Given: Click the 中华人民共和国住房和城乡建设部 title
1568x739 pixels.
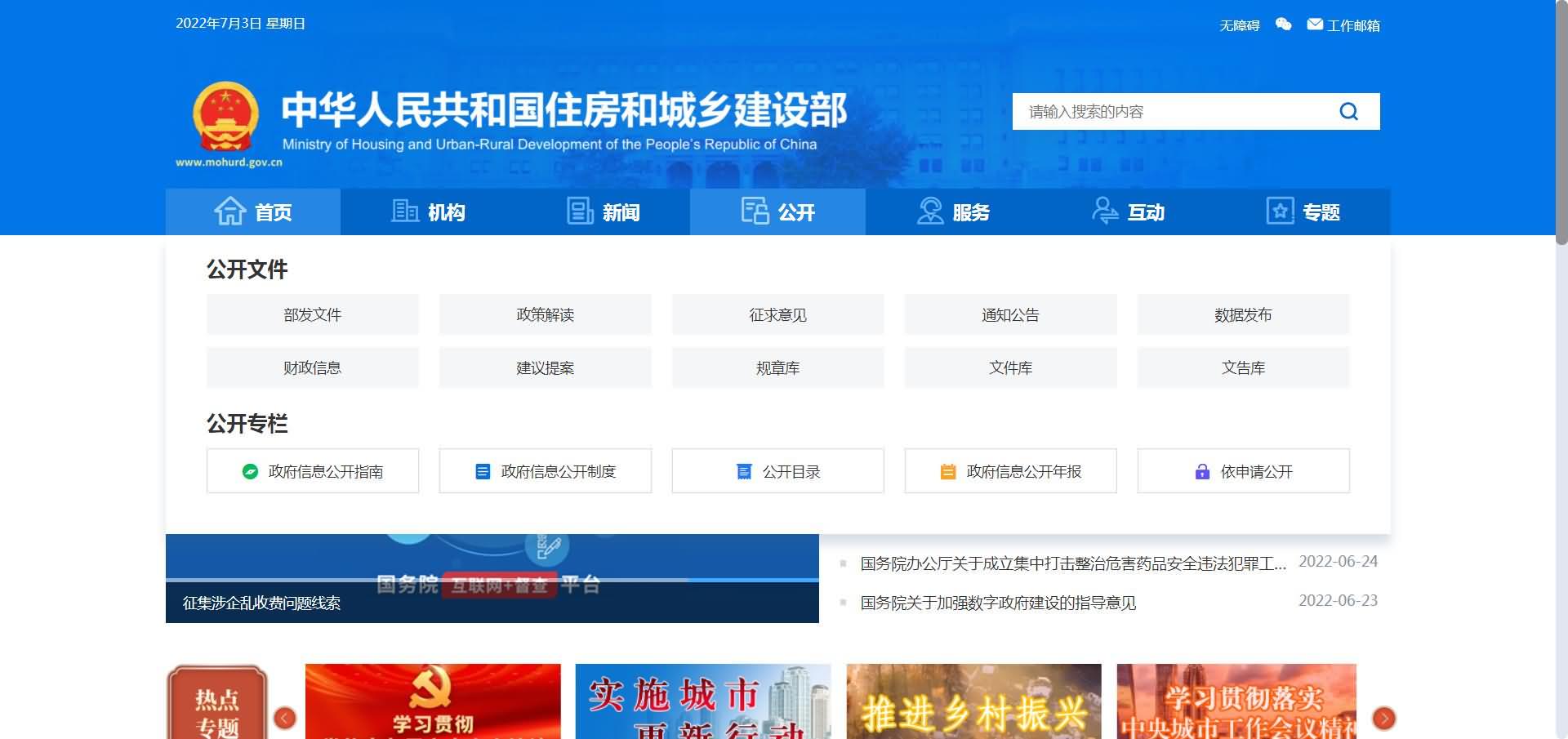Looking at the screenshot, I should pos(564,109).
